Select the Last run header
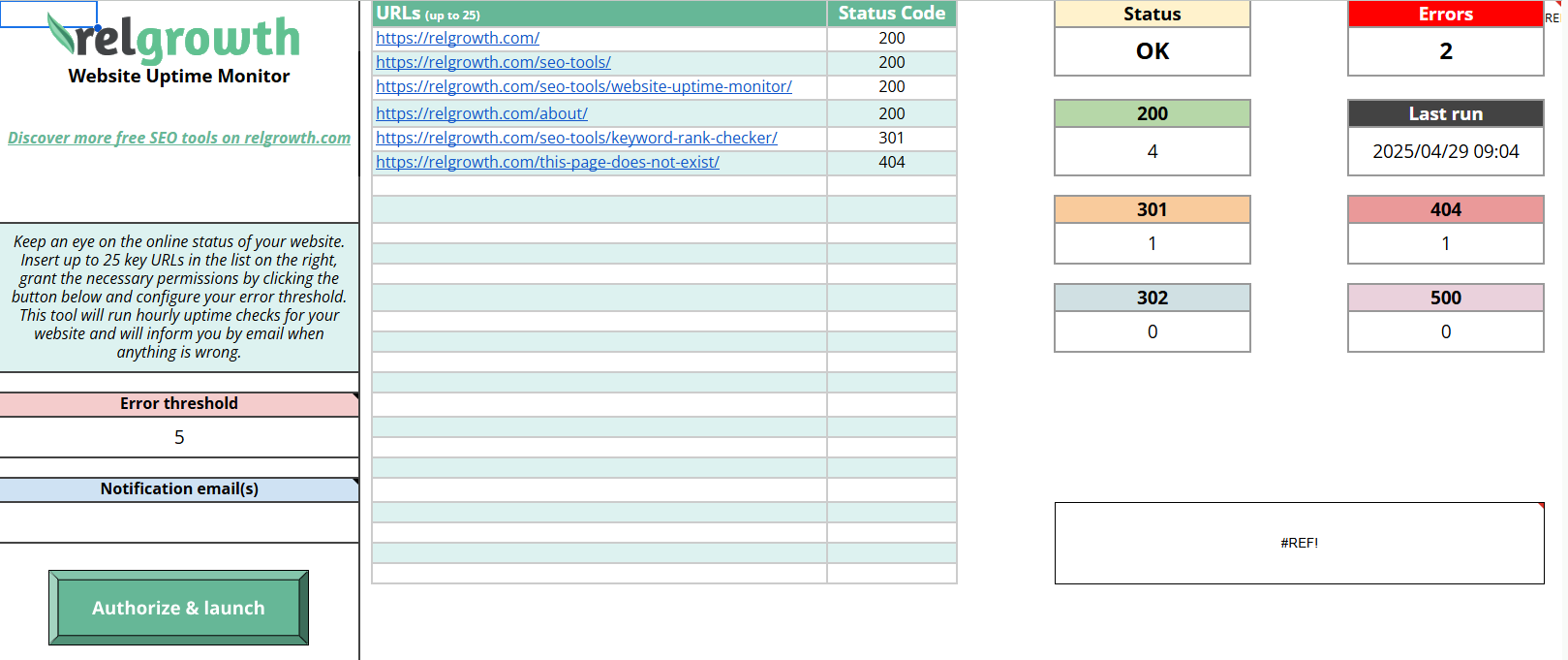Screen dimensions: 1568x660 click(x=1446, y=113)
